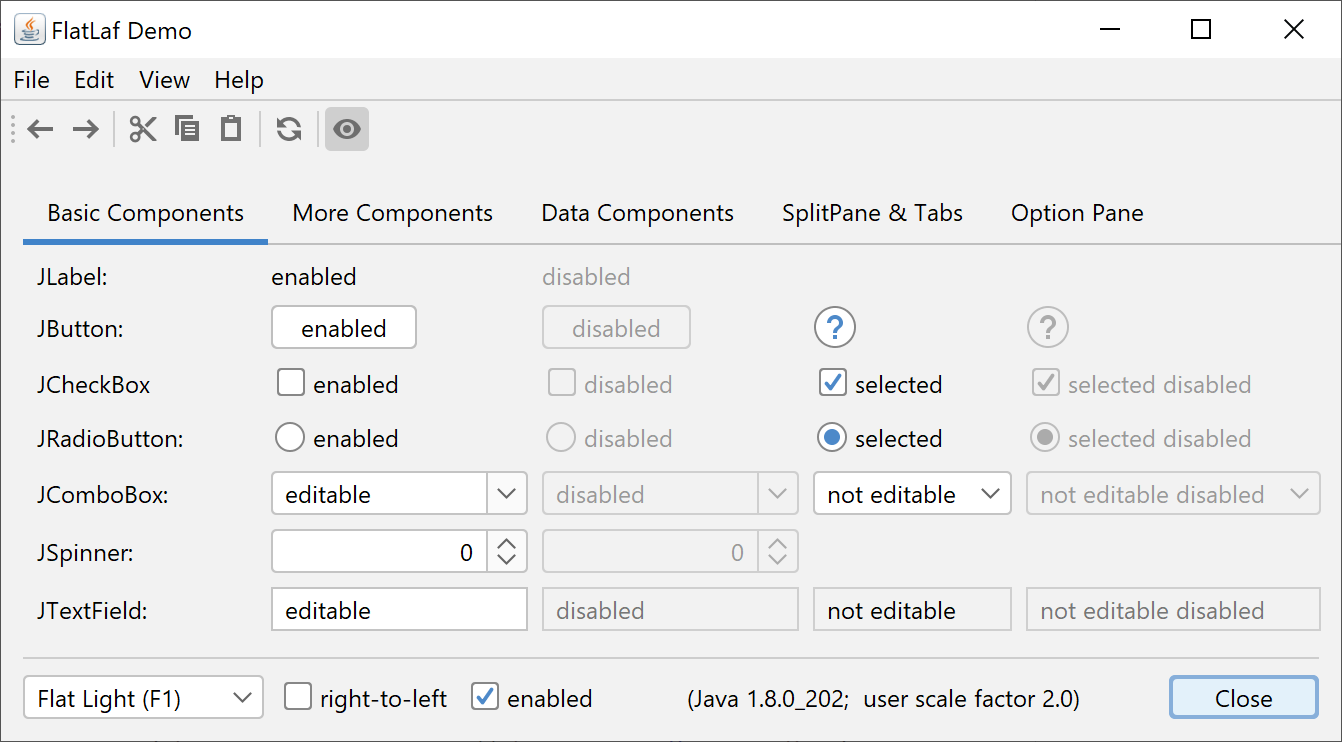Image resolution: width=1342 pixels, height=742 pixels.
Task: Click the editable JTextField input
Action: pyautogui.click(x=399, y=610)
